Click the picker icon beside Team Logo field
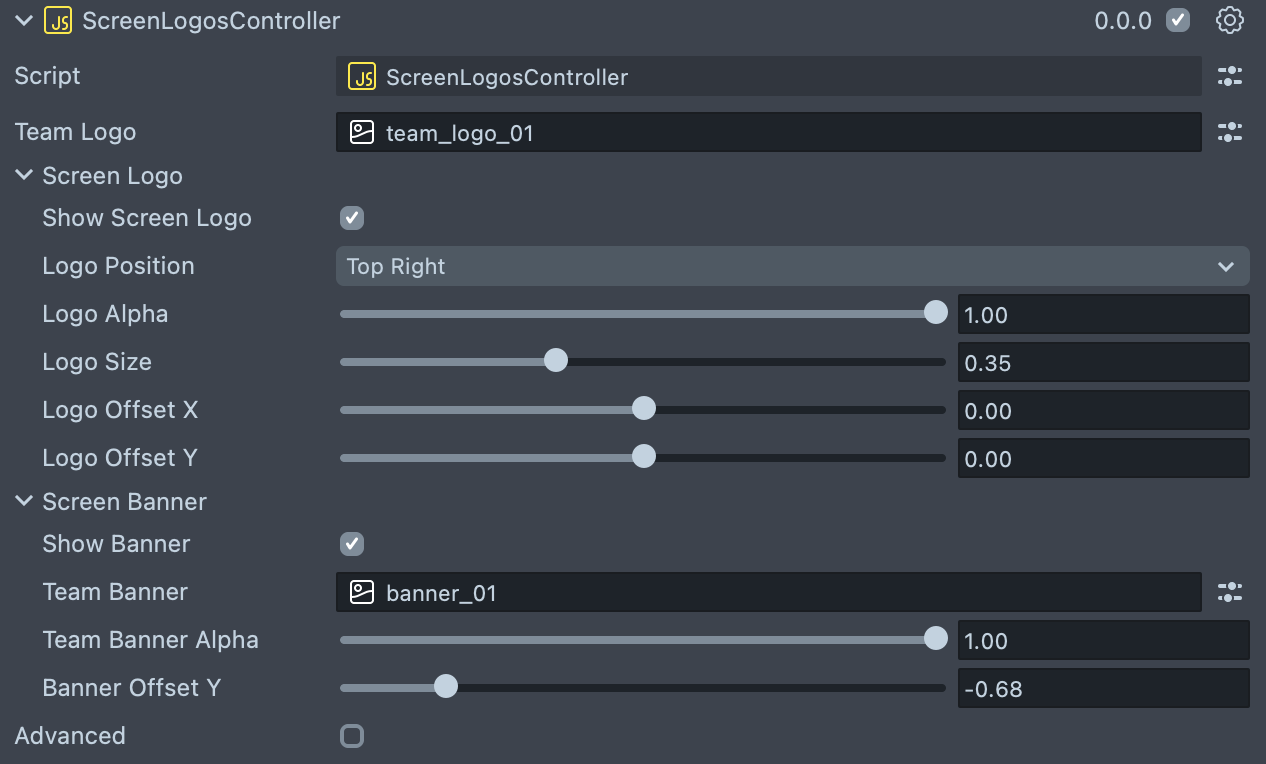This screenshot has height=764, width=1266. click(1229, 132)
